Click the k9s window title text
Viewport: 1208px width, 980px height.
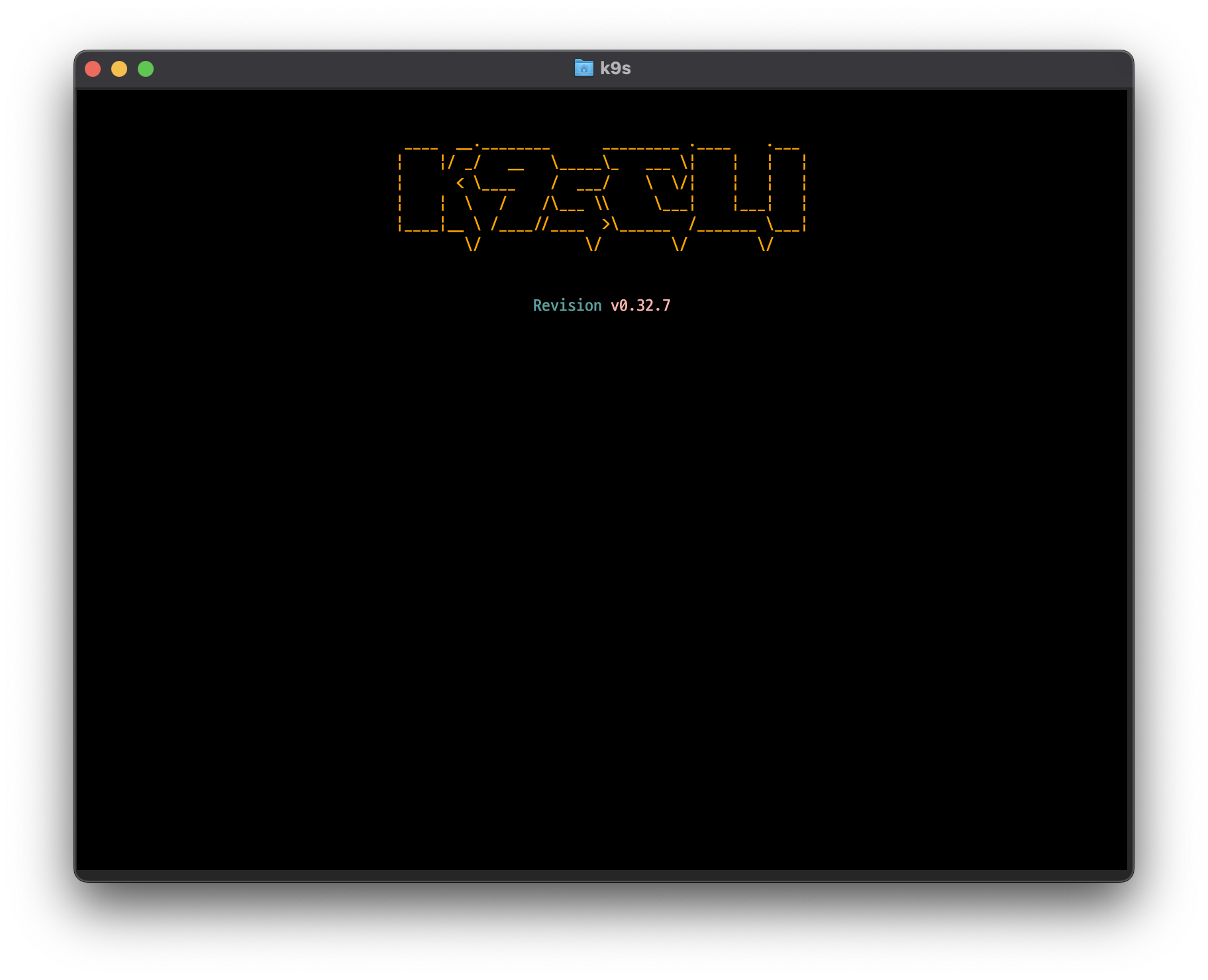coord(615,68)
